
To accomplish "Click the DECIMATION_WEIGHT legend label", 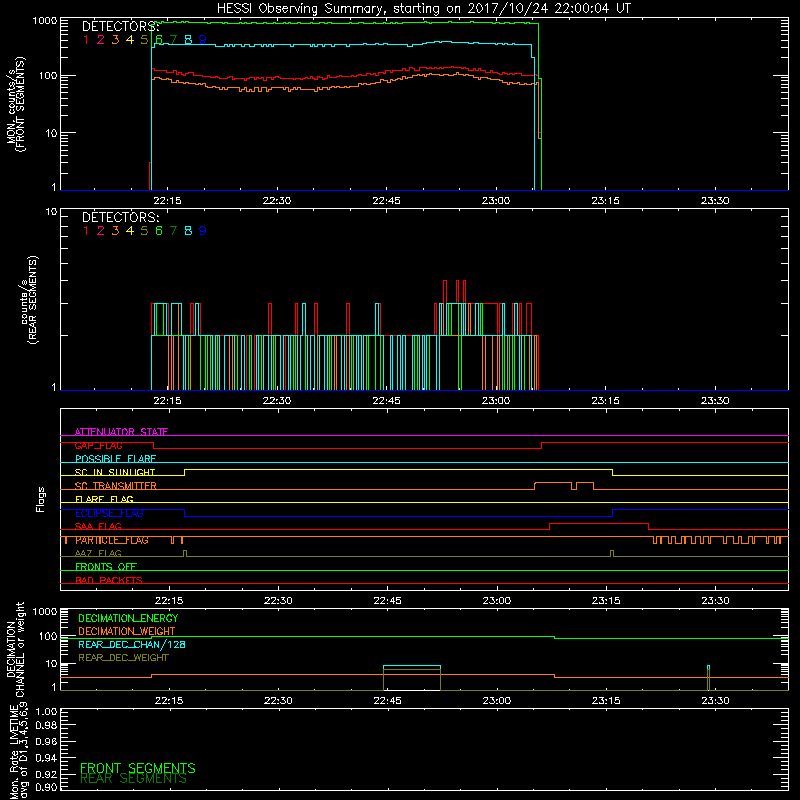I will 127,631.
